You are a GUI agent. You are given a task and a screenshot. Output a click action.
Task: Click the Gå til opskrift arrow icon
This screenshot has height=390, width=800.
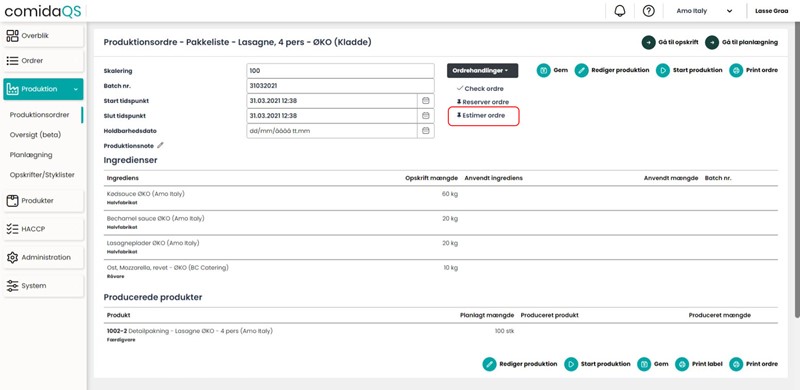click(648, 42)
